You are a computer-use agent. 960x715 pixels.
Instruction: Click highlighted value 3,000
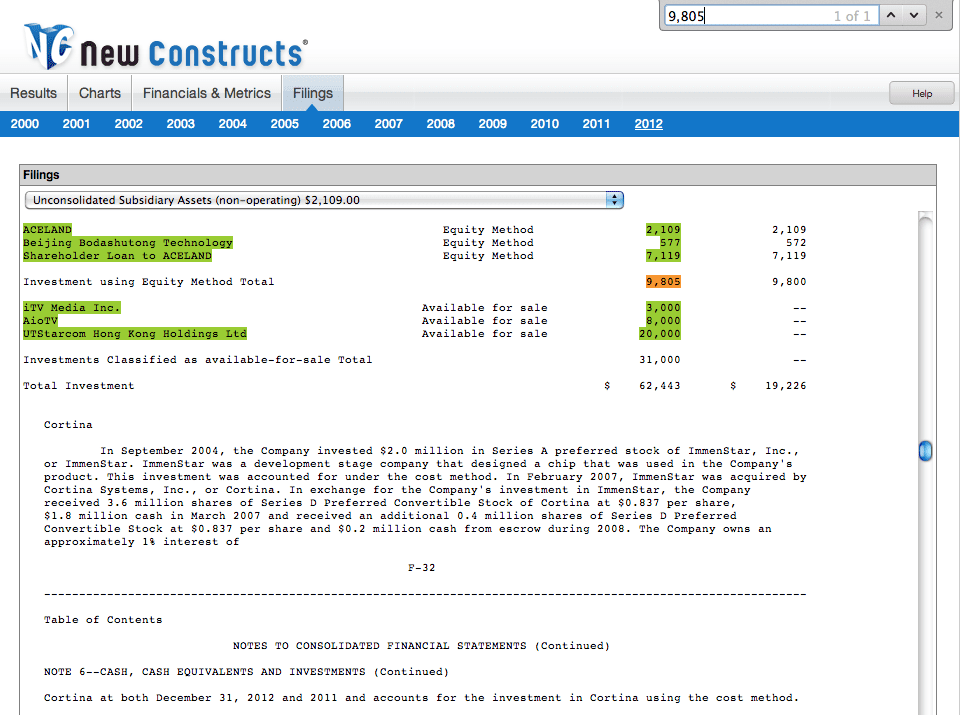663,307
